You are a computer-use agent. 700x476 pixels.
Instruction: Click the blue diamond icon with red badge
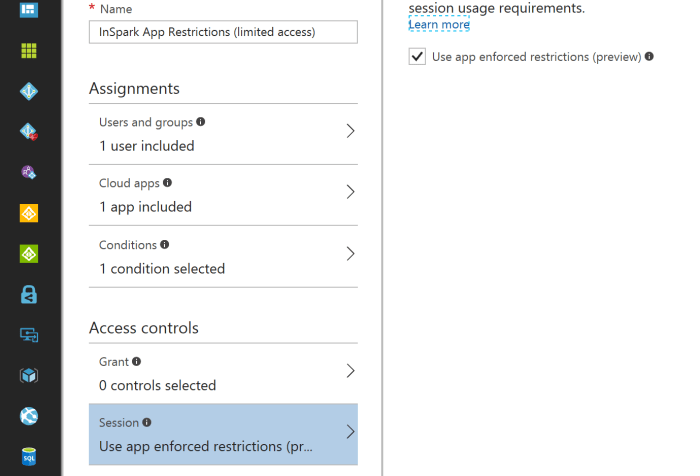pos(29,132)
